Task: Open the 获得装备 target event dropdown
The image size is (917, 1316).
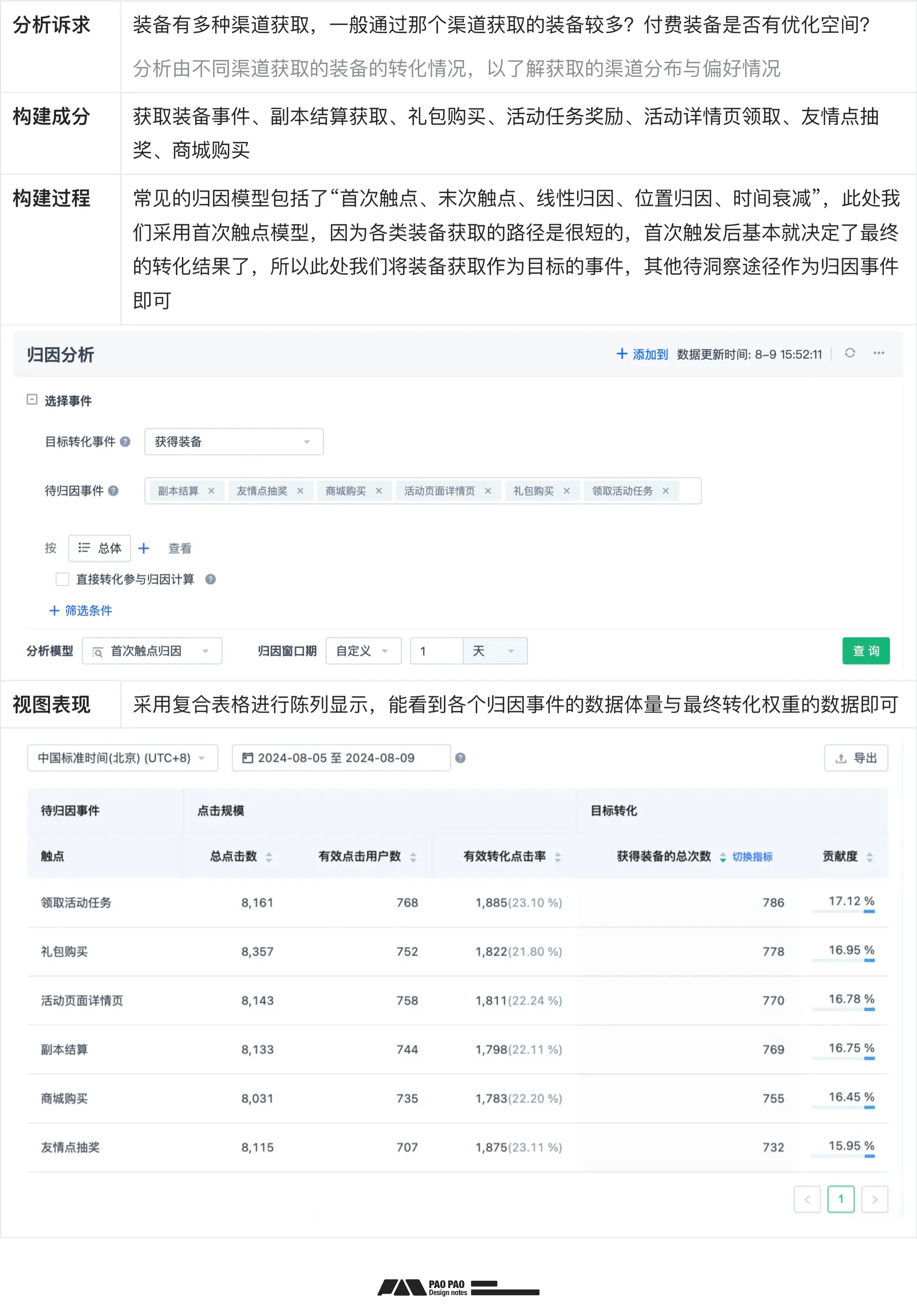Action: click(234, 441)
